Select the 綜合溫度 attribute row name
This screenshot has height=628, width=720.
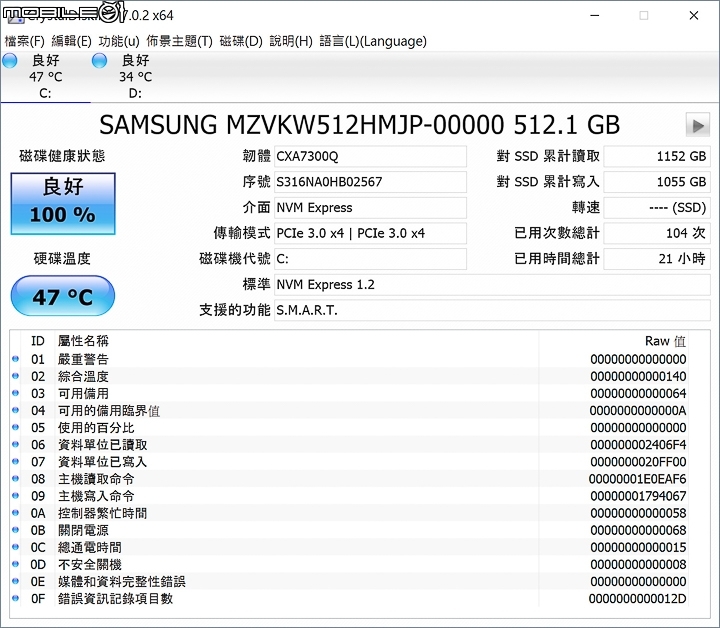click(83, 376)
